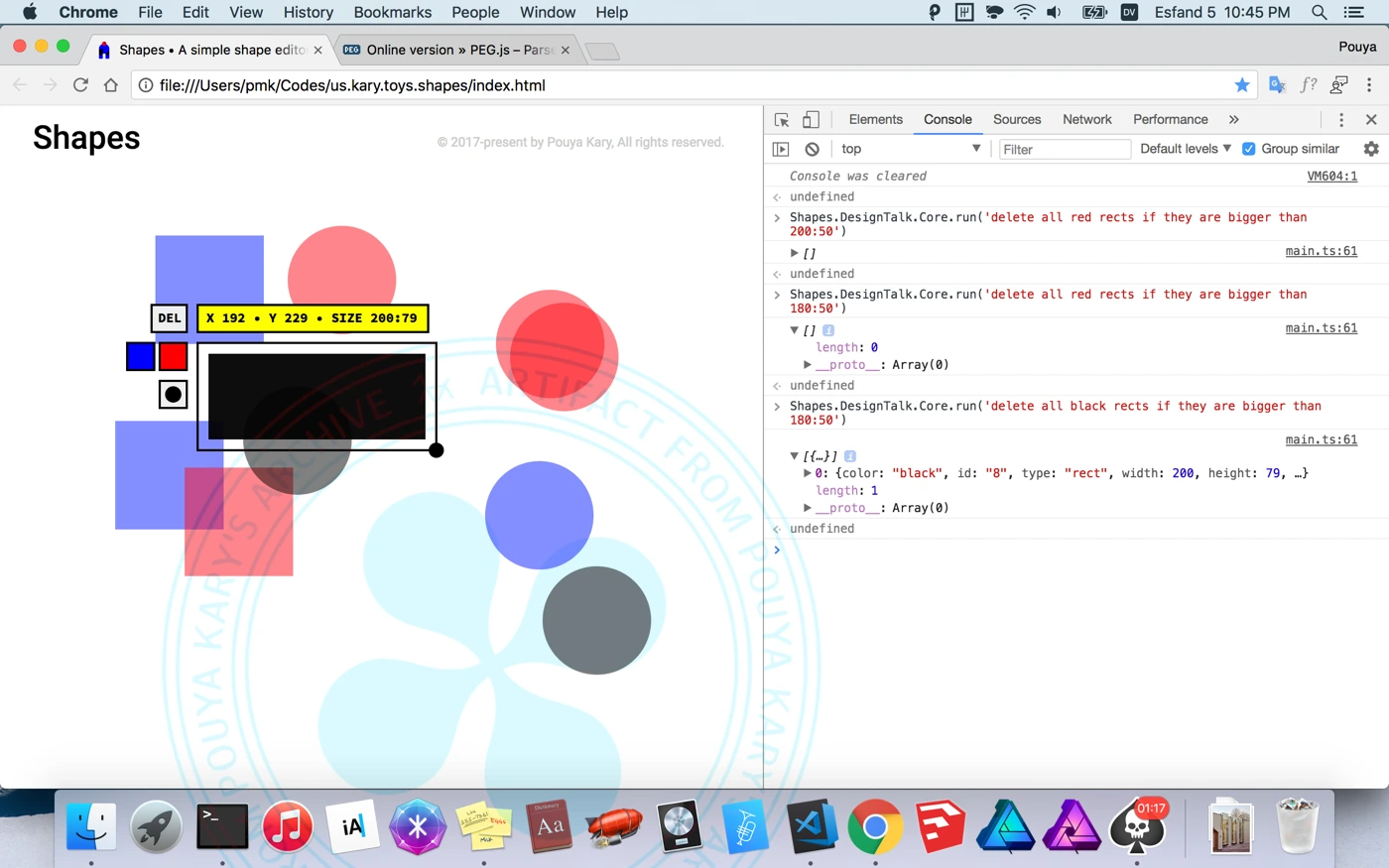
Task: Open the top execution context dropdown
Action: pyautogui.click(x=910, y=149)
